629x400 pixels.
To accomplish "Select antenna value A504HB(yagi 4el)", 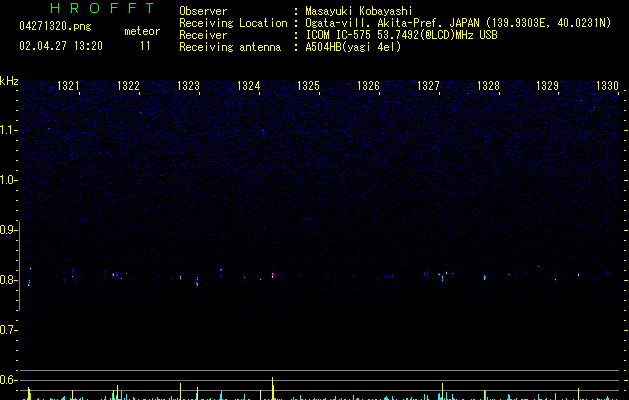I will pyautogui.click(x=353, y=47).
